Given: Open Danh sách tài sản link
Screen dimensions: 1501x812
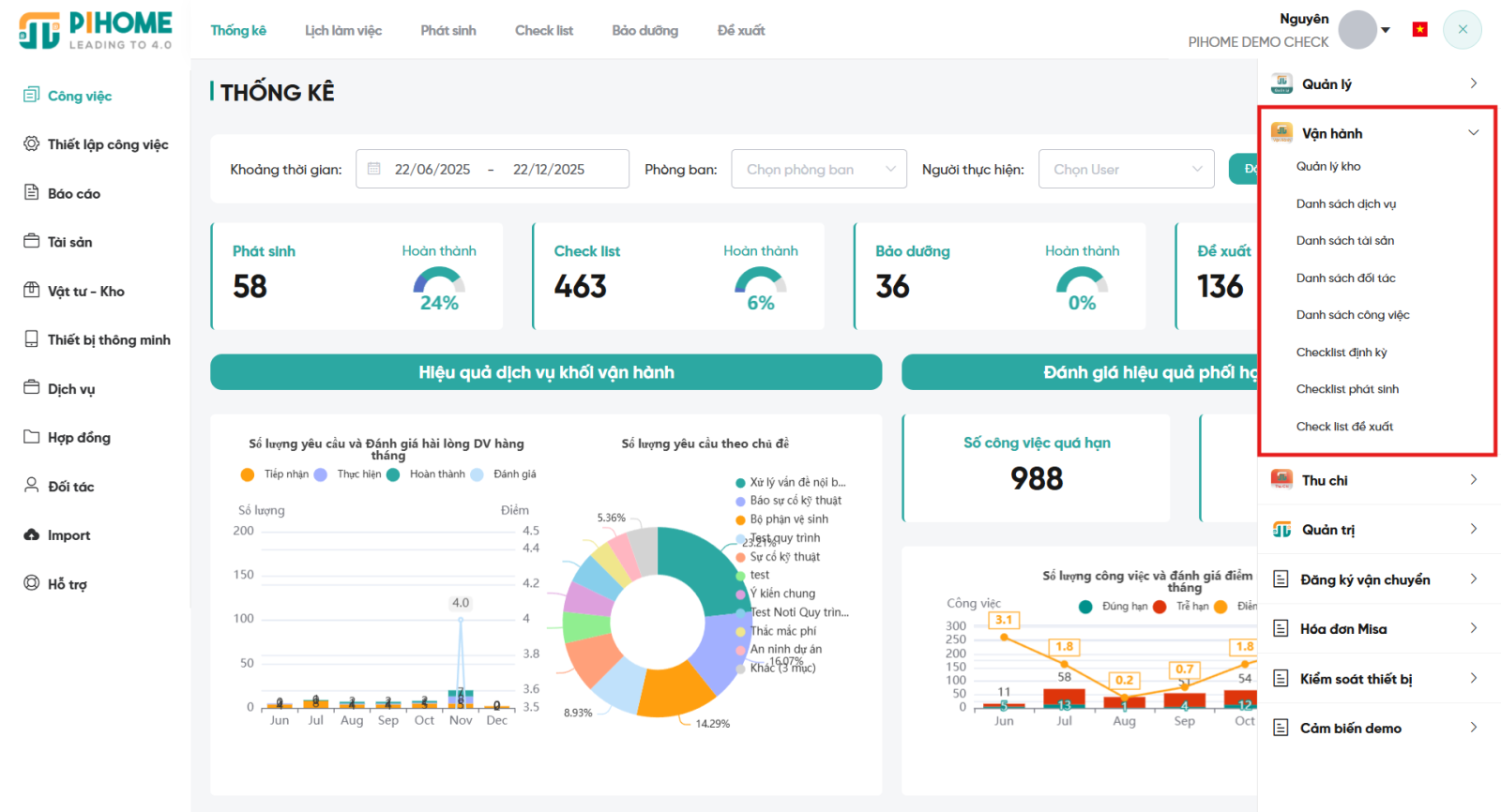Looking at the screenshot, I should tap(1344, 241).
